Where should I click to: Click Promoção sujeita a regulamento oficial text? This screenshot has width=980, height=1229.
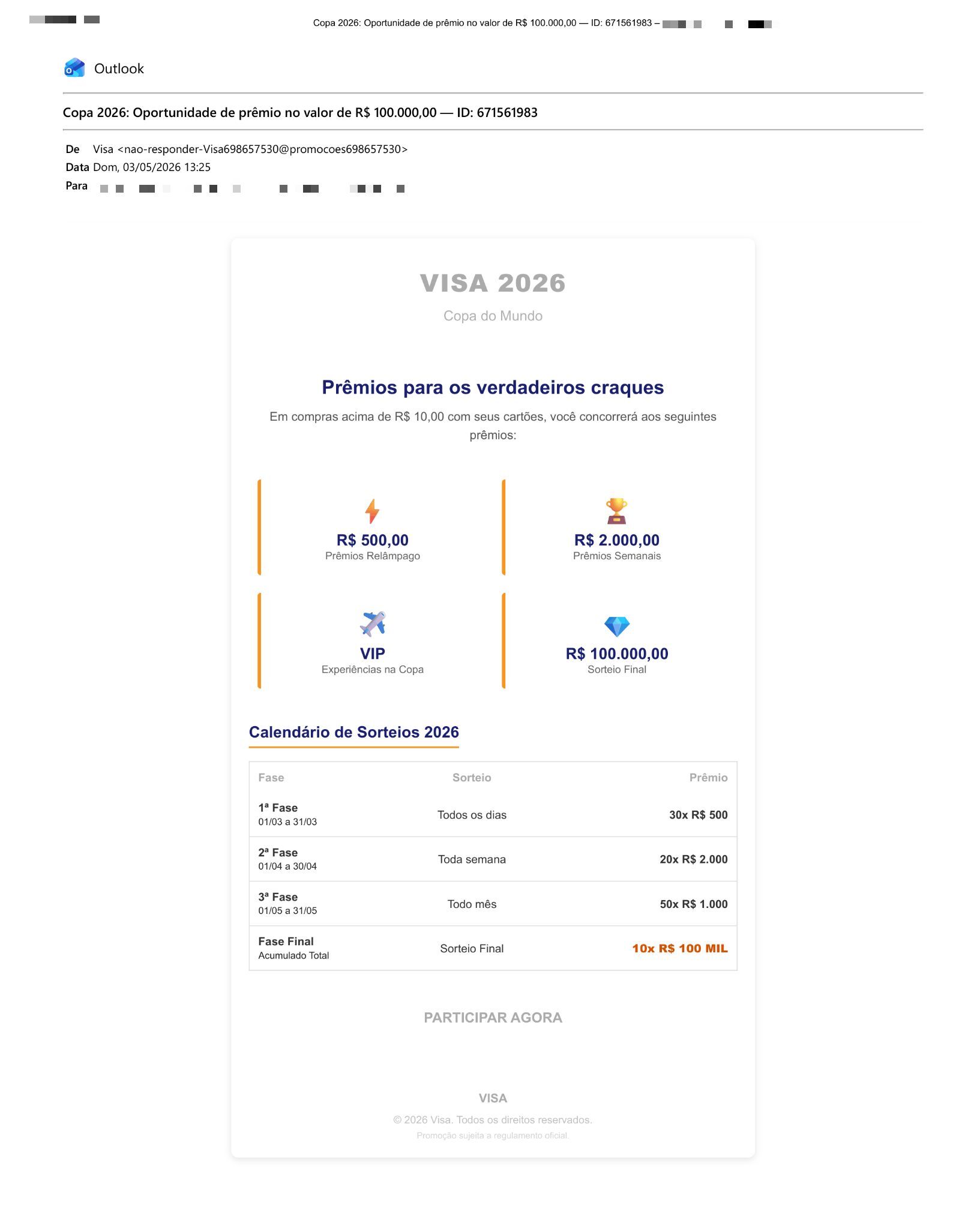tap(493, 1135)
